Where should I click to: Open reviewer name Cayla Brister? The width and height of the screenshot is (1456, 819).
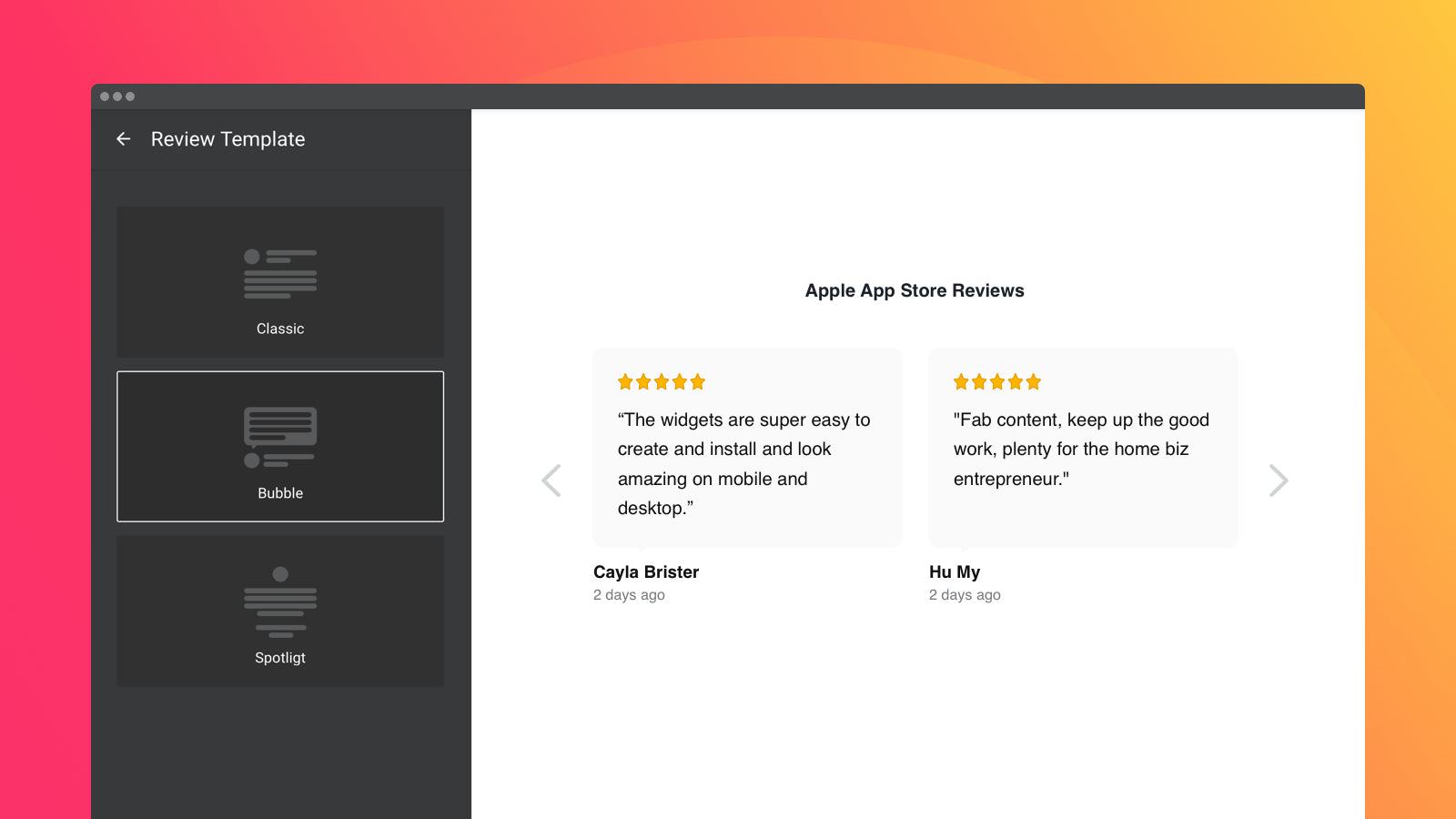pyautogui.click(x=646, y=572)
